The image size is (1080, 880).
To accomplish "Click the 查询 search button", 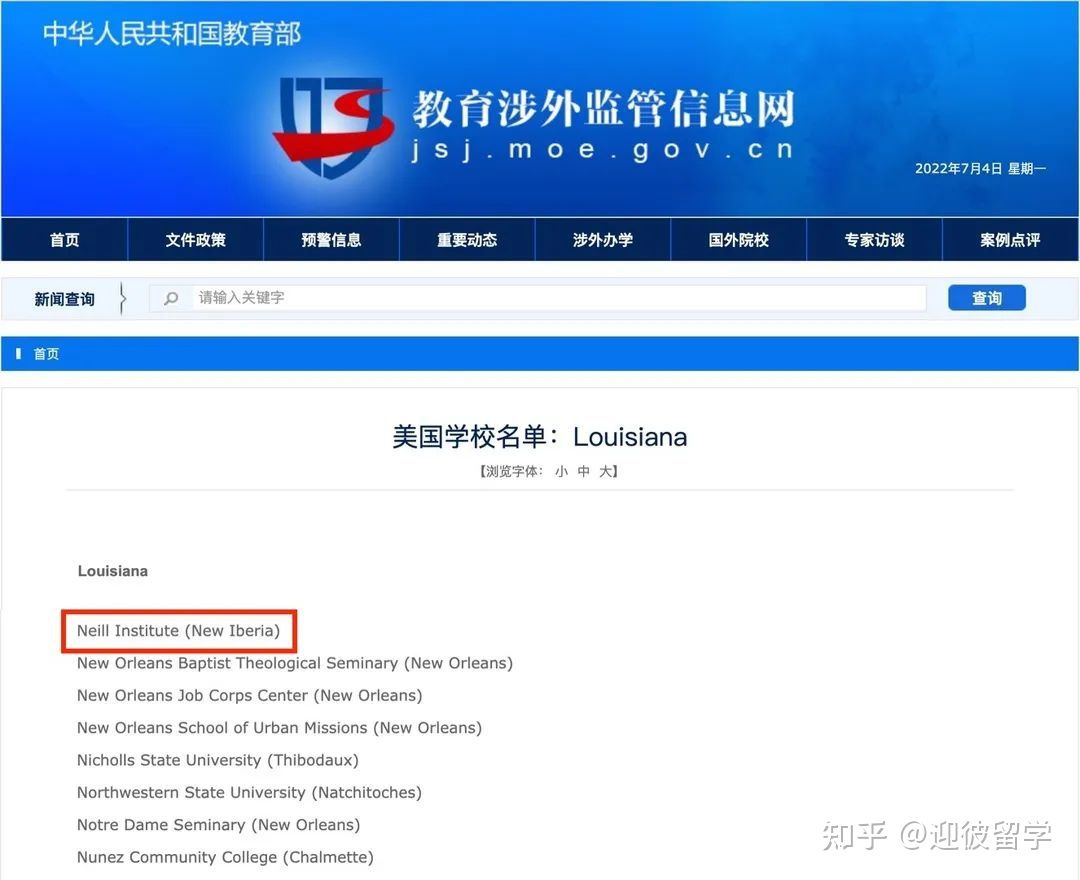I will click(986, 297).
